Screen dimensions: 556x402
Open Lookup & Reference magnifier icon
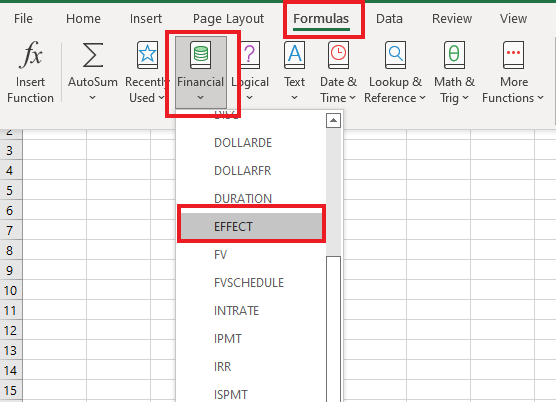395,55
